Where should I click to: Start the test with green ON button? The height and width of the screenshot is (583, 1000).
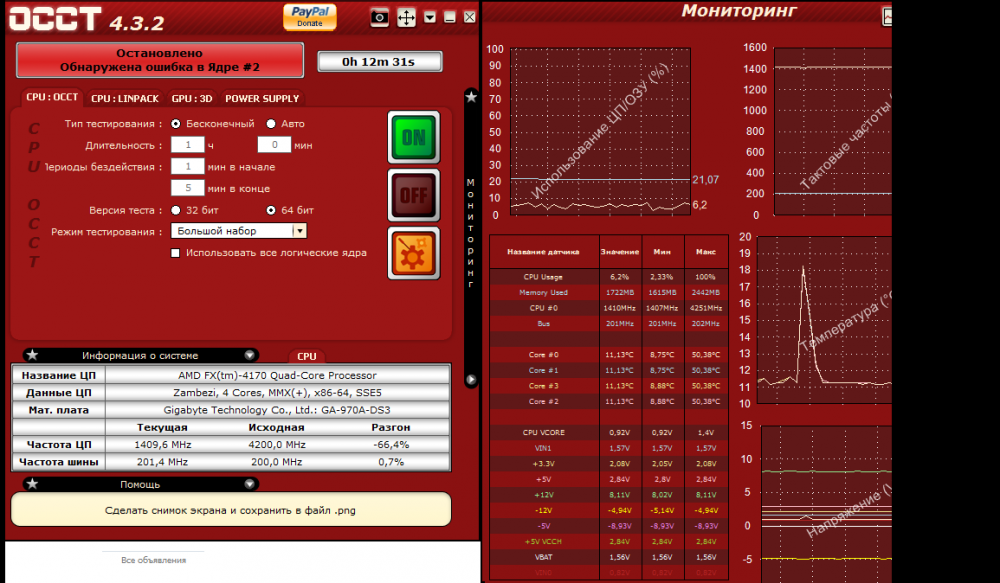click(414, 137)
